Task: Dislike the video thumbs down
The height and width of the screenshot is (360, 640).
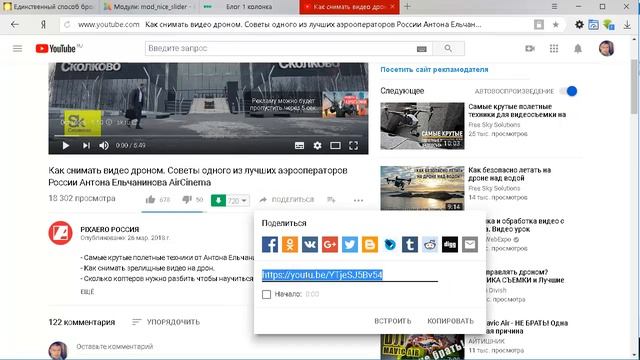Action: point(187,200)
